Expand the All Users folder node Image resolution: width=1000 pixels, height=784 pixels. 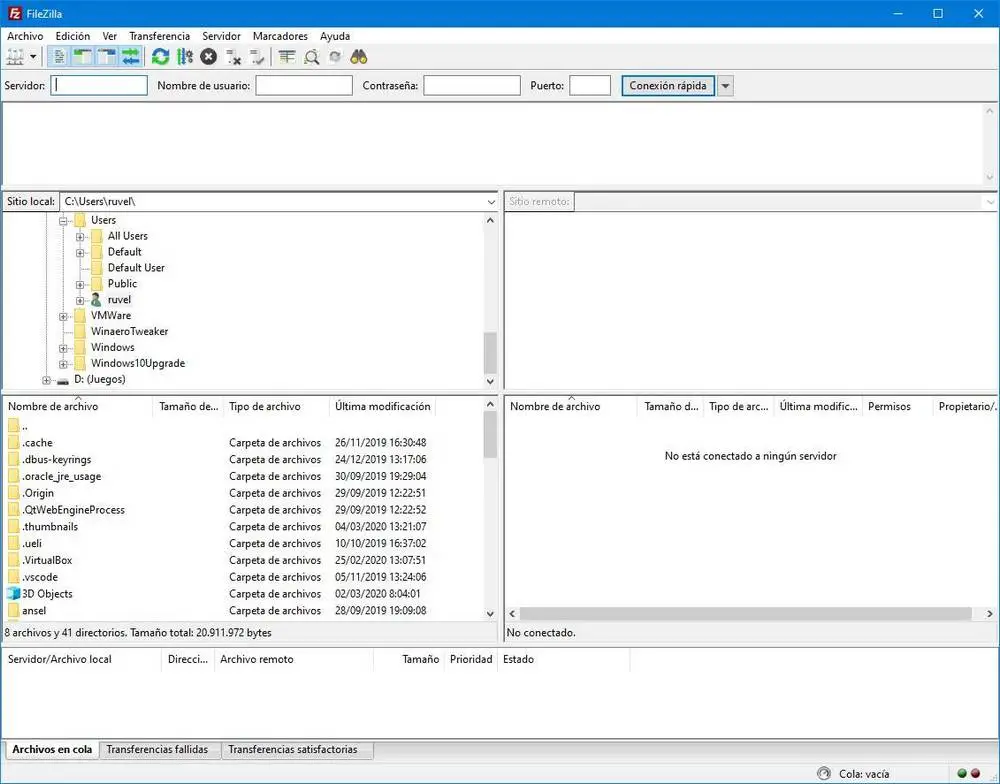pos(80,237)
